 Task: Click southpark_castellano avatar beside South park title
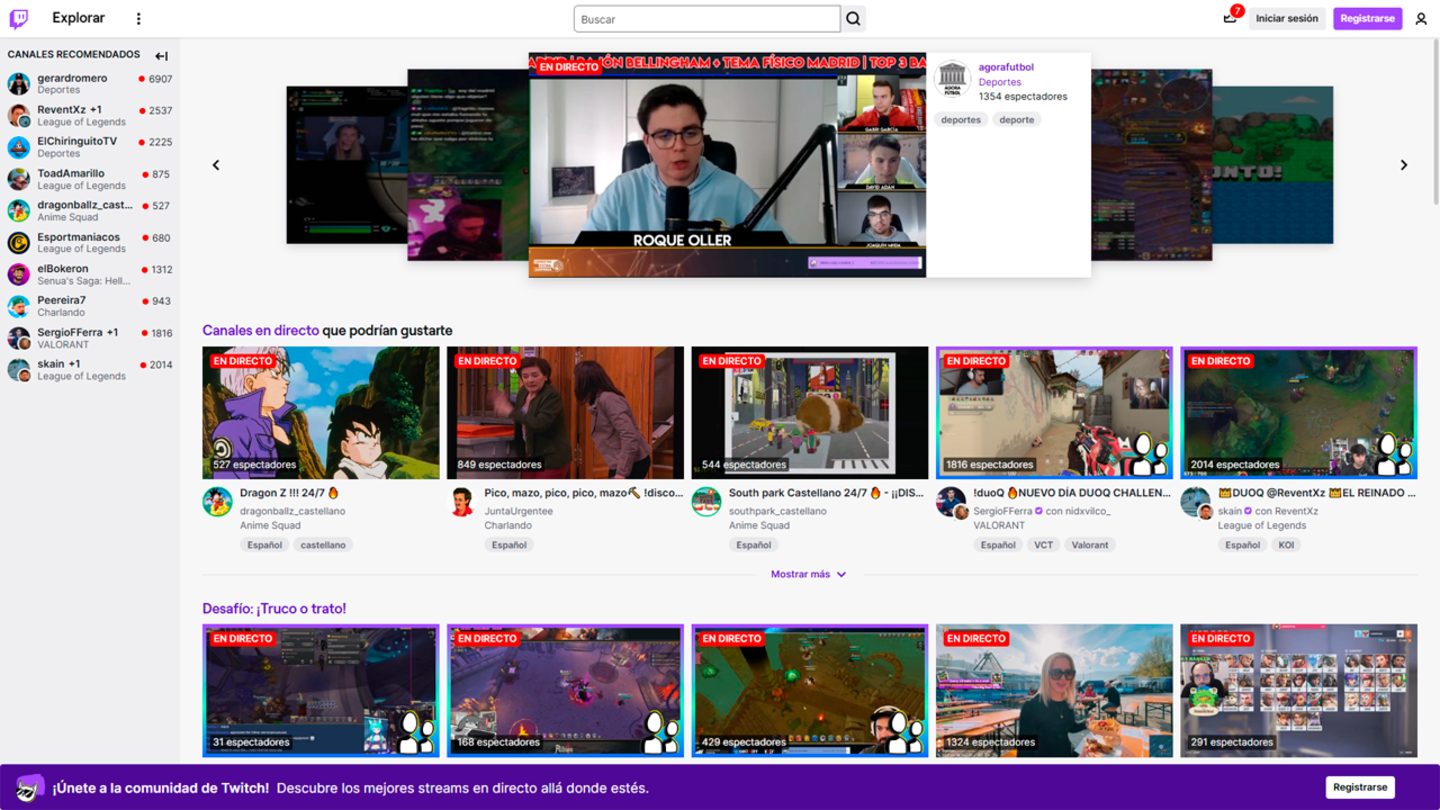pos(706,502)
